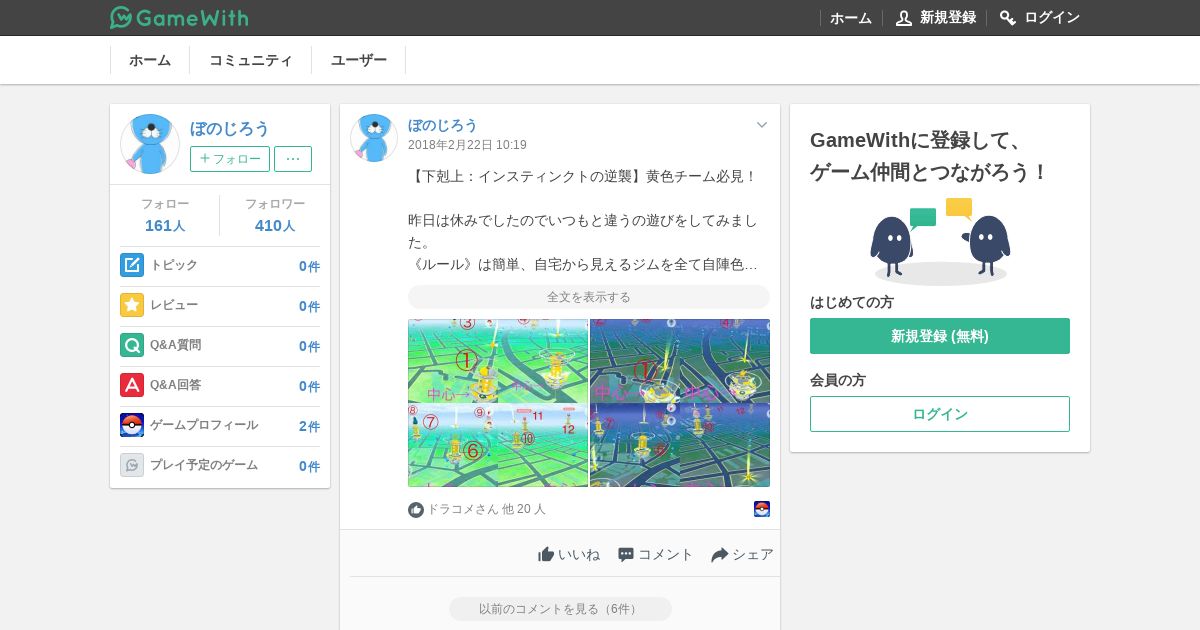
Task: Open the コメント action
Action: pos(655,554)
